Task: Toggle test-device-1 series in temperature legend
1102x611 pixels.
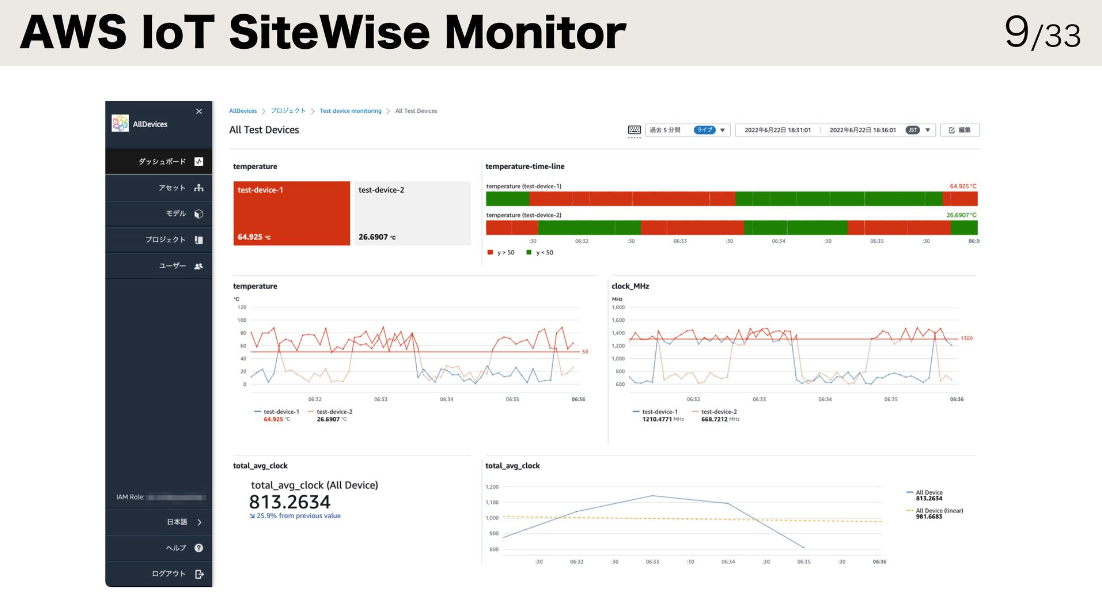Action: 280,411
